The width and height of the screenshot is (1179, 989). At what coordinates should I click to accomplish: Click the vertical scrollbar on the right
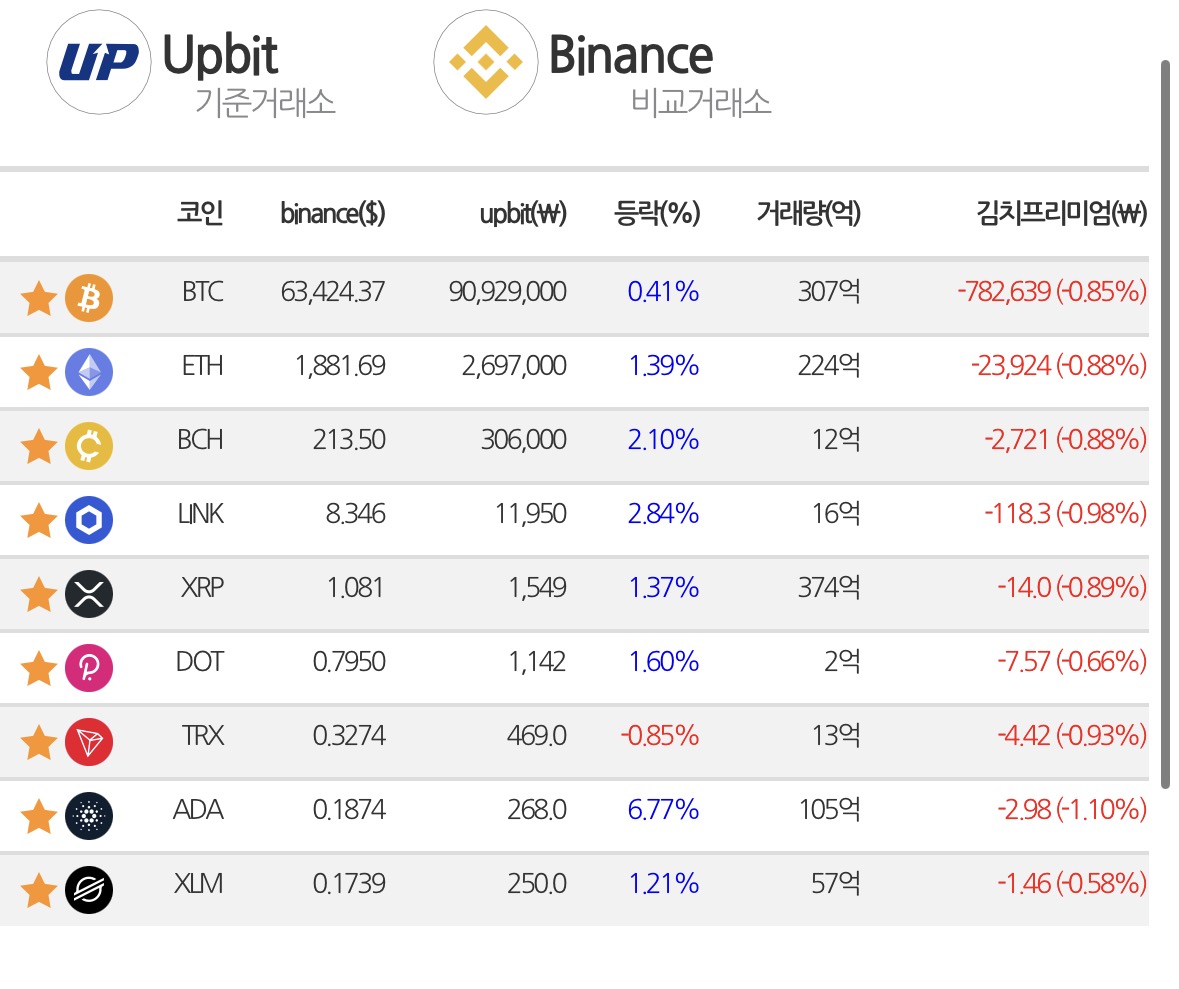click(1165, 424)
